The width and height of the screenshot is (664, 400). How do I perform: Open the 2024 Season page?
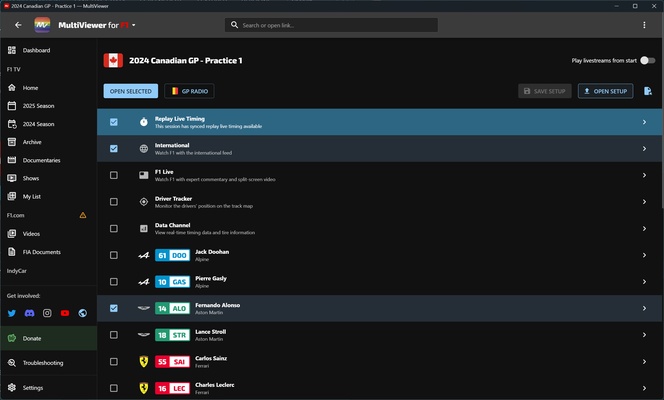[48, 124]
